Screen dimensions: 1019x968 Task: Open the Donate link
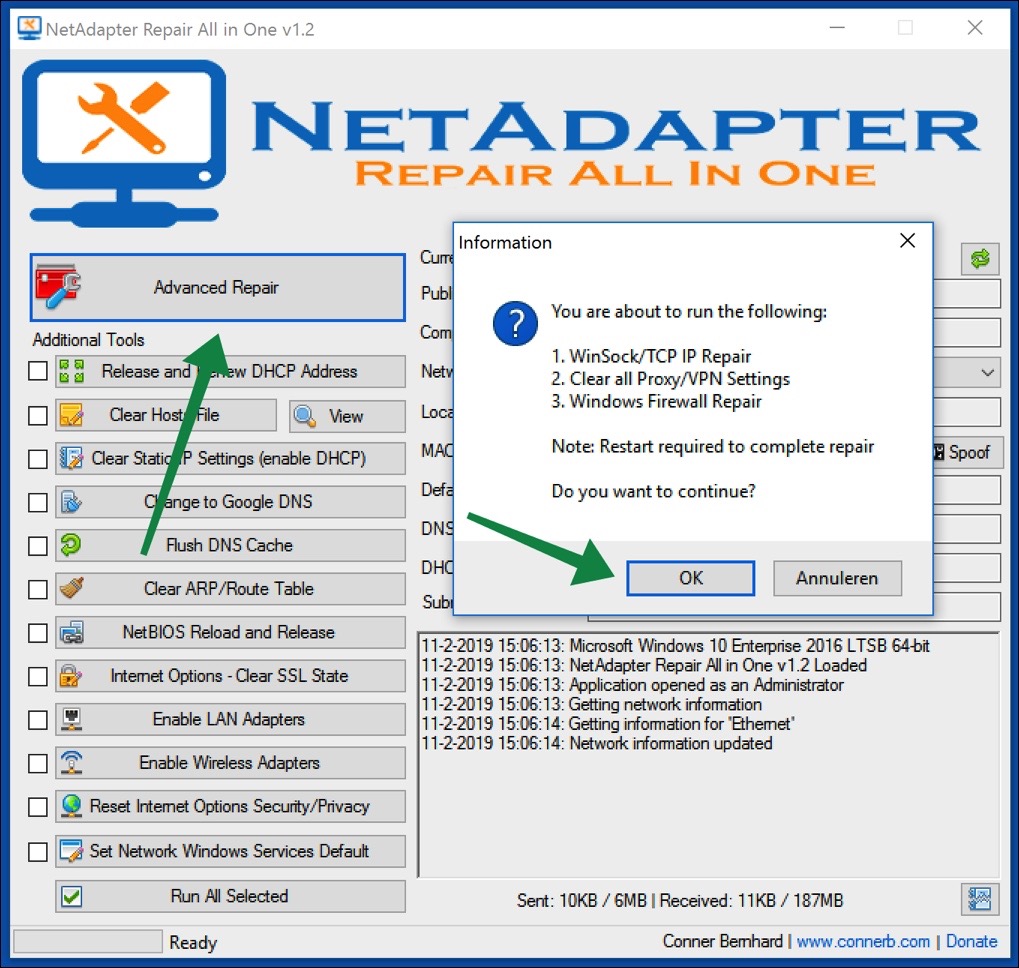pyautogui.click(x=972, y=941)
